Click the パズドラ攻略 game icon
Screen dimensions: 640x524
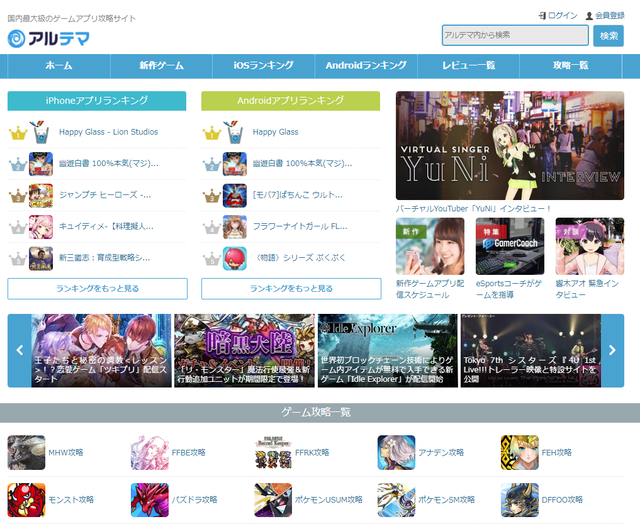point(149,500)
